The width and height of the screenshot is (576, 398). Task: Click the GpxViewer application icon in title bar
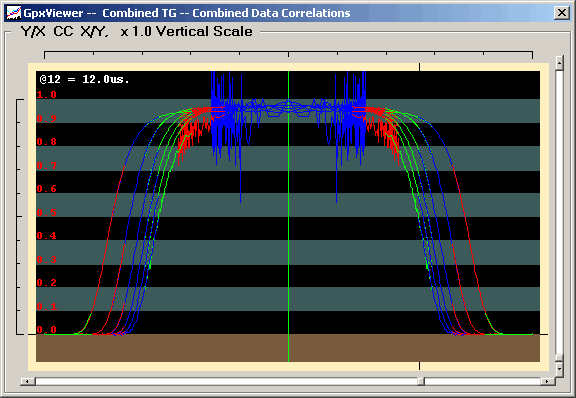[x=14, y=13]
